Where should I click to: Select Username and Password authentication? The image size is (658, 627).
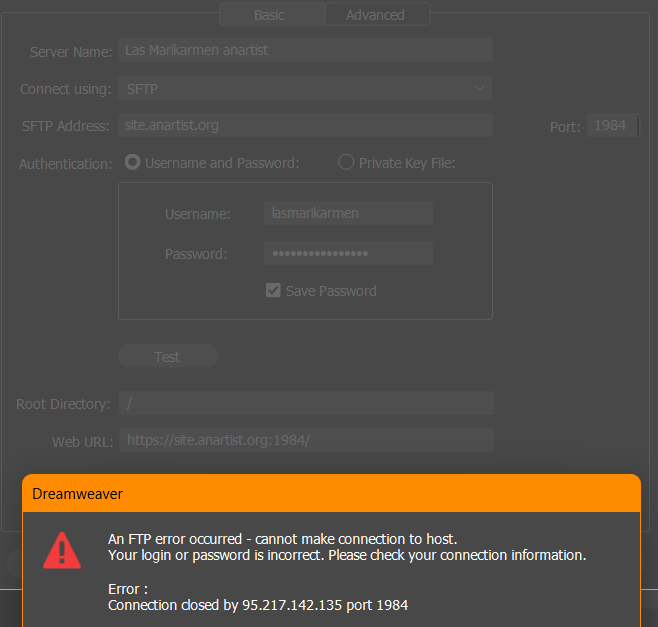coord(132,162)
